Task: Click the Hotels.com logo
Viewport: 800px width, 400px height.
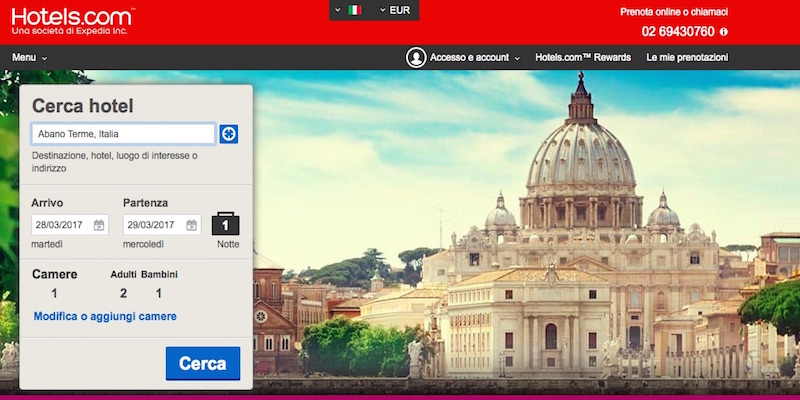Action: (72, 21)
